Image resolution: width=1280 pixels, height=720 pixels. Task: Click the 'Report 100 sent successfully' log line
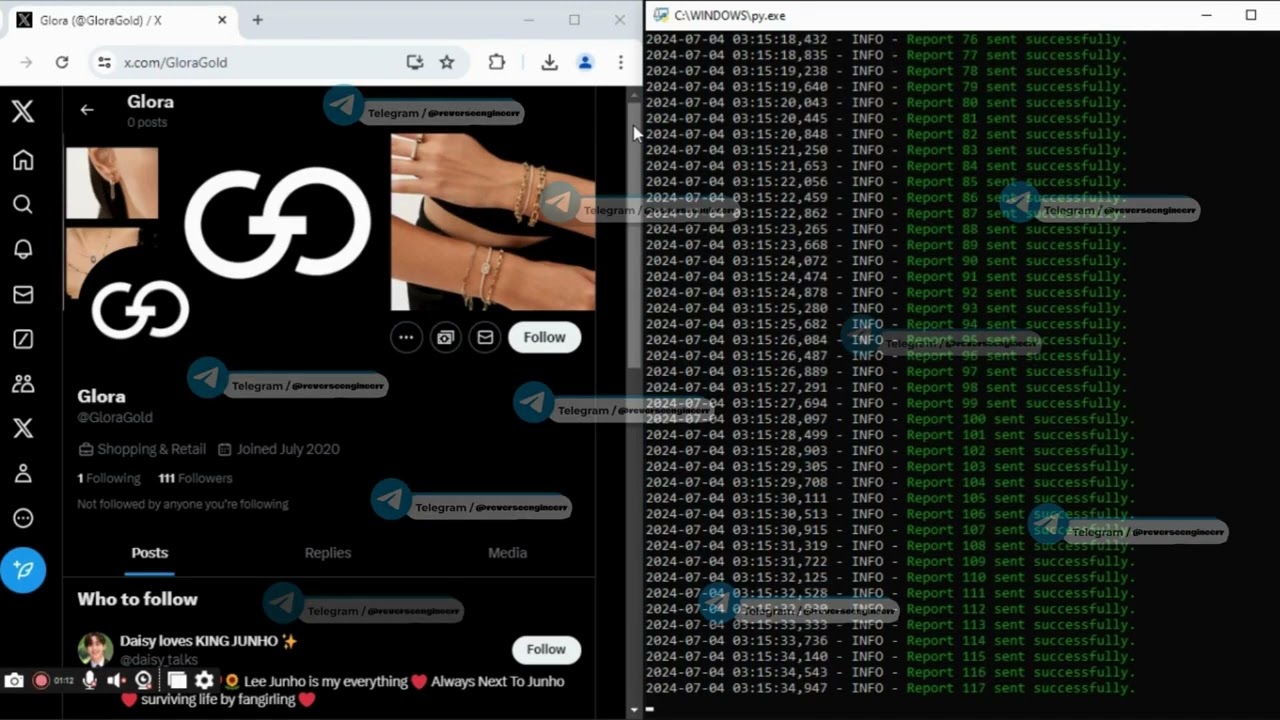[x=890, y=419]
